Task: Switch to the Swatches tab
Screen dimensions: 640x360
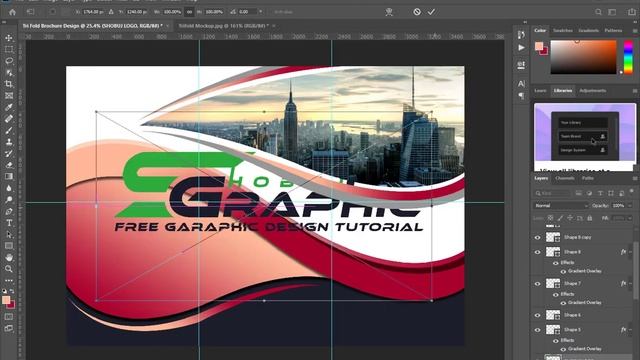Action: [563, 31]
